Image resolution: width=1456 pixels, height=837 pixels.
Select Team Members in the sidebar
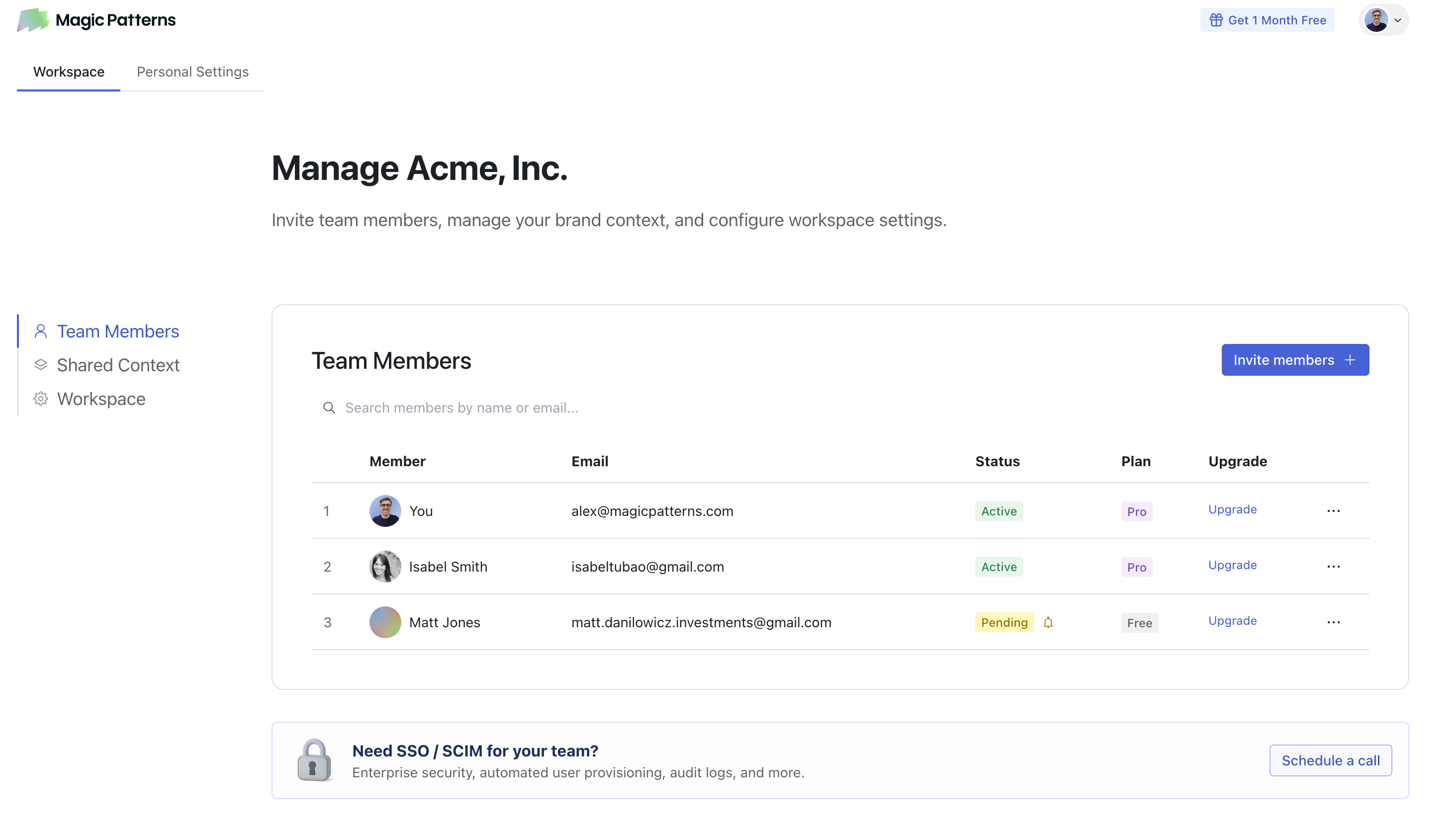click(118, 332)
